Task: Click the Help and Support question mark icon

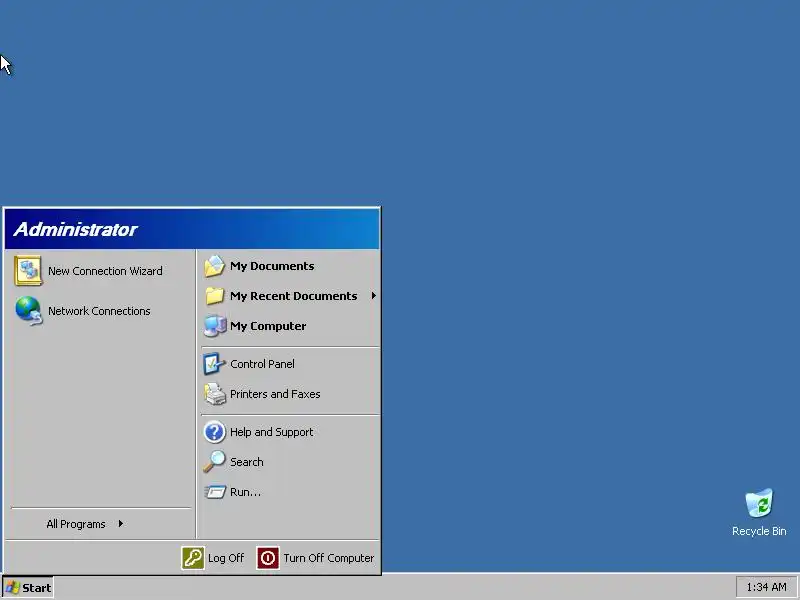Action: 214,432
